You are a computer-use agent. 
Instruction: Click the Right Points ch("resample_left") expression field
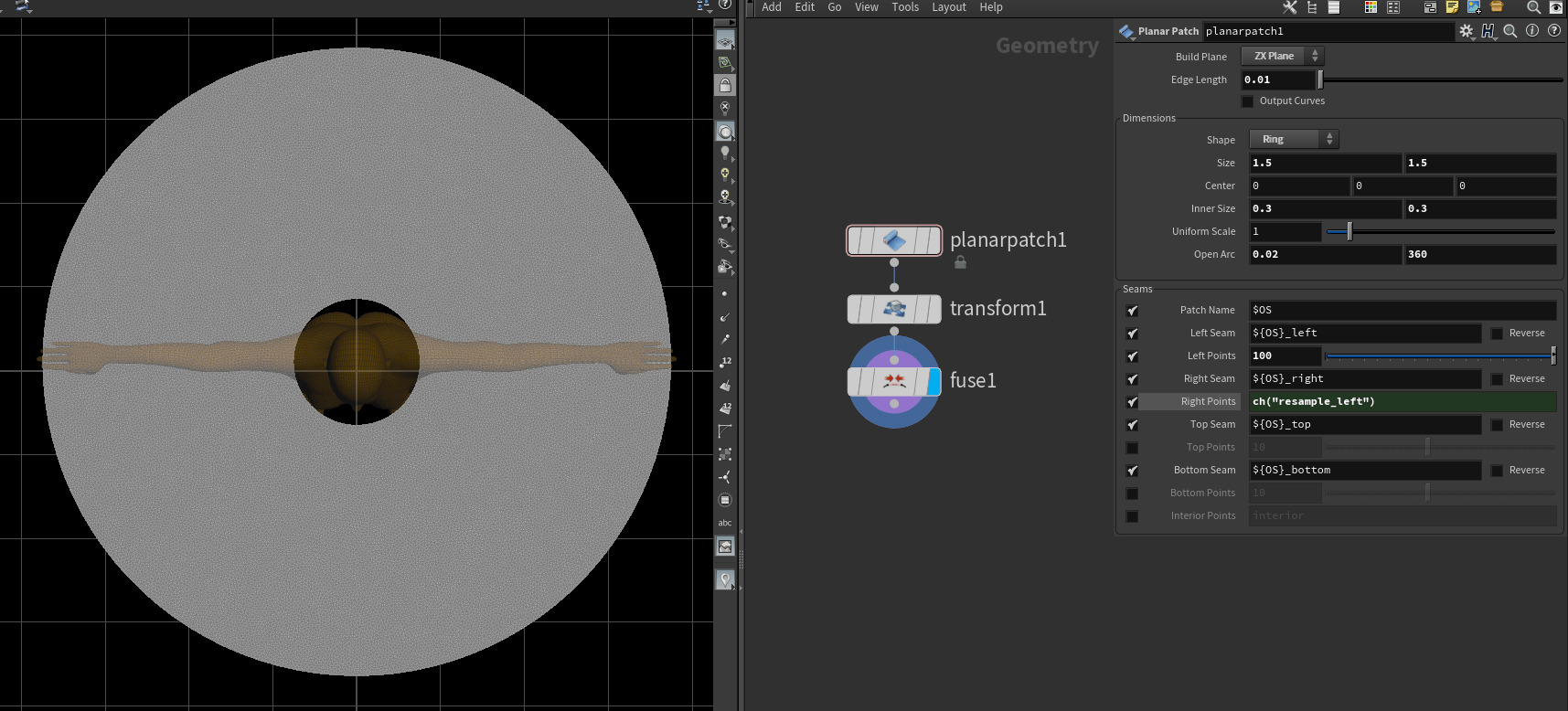[x=1403, y=402]
